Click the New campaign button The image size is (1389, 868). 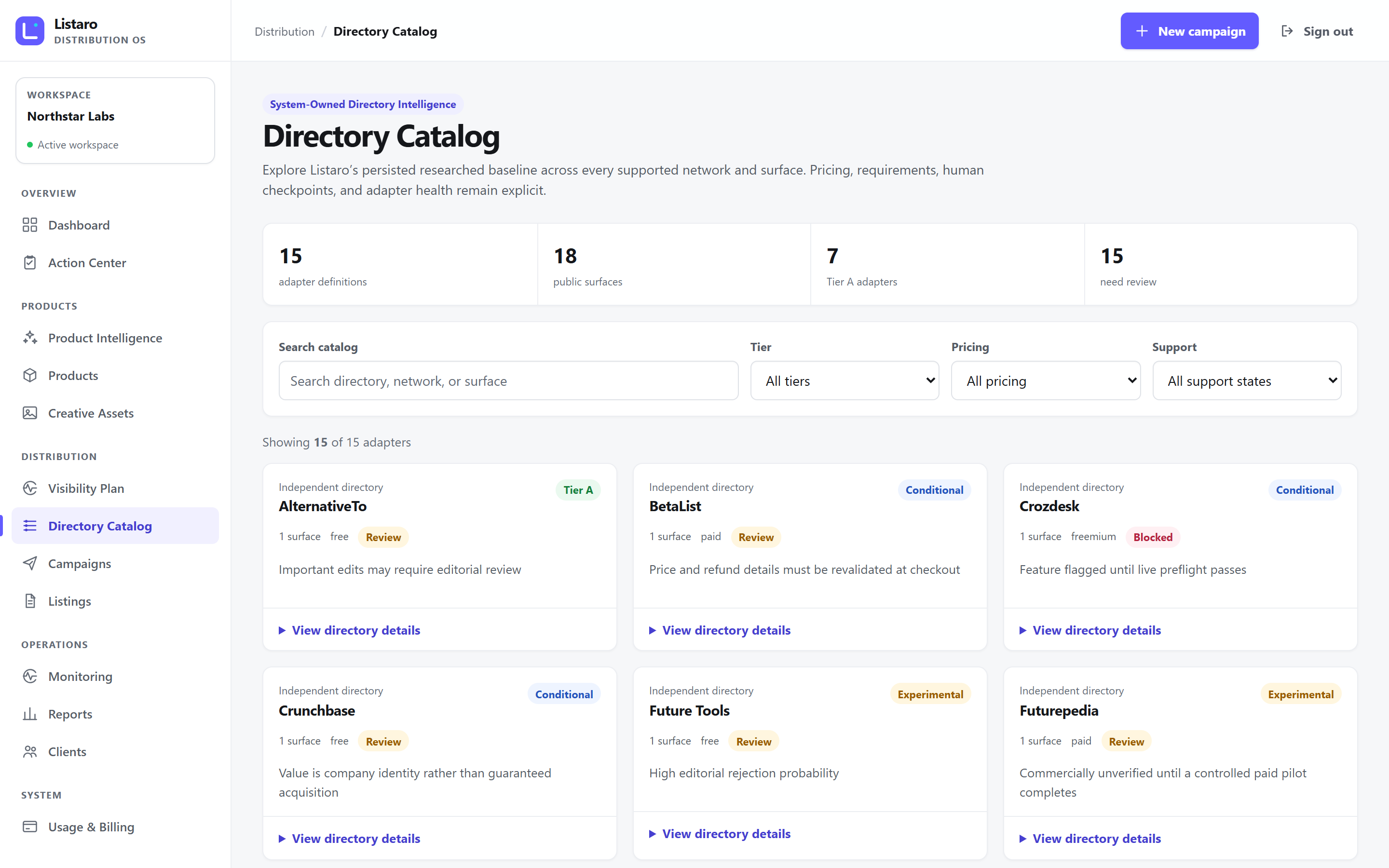1189,31
